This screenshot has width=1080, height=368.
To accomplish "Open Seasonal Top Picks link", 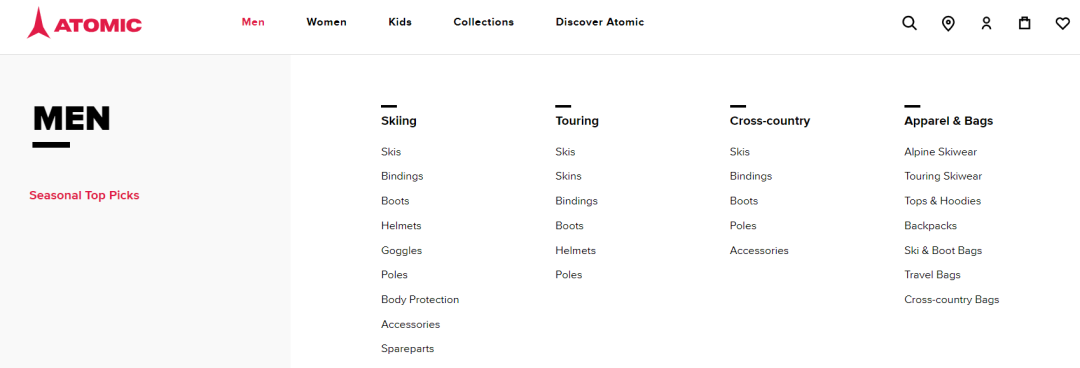I will click(x=84, y=195).
